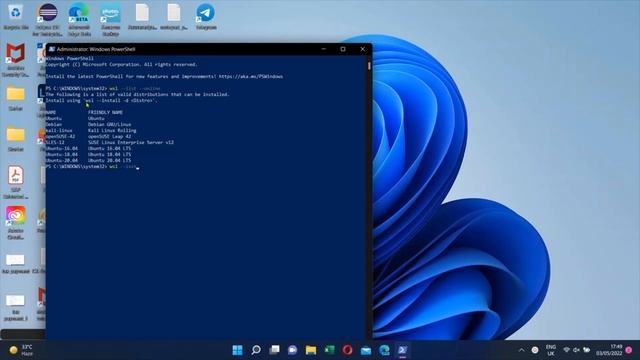
Task: Click the current 'wsl' prompt input line
Action: pyautogui.click(x=93, y=167)
